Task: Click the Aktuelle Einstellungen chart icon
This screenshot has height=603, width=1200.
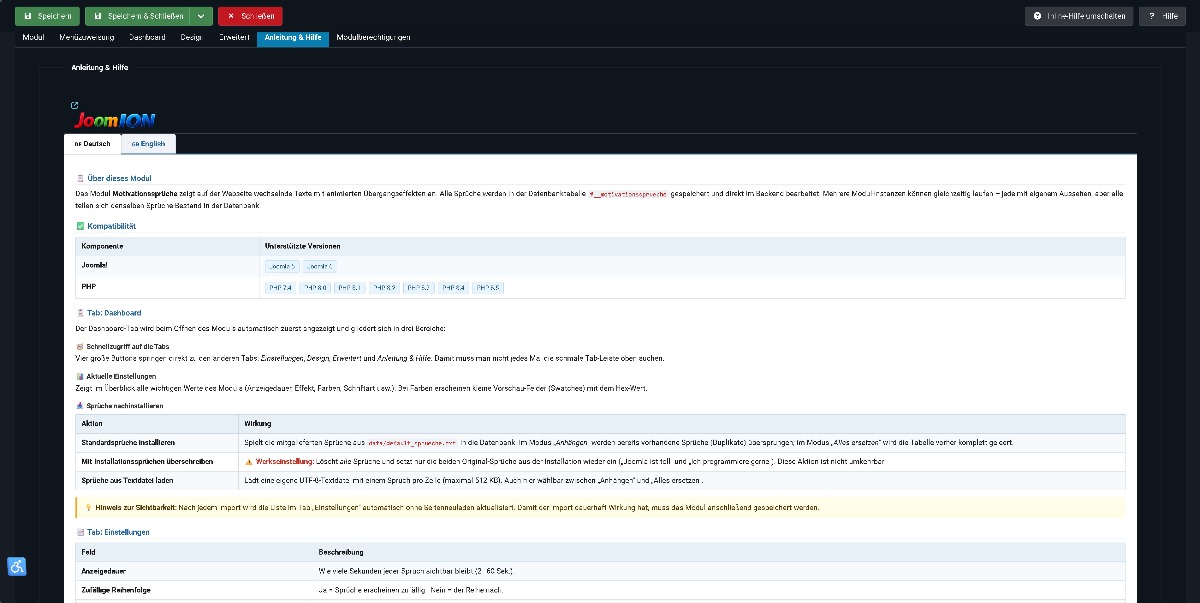Action: point(80,376)
